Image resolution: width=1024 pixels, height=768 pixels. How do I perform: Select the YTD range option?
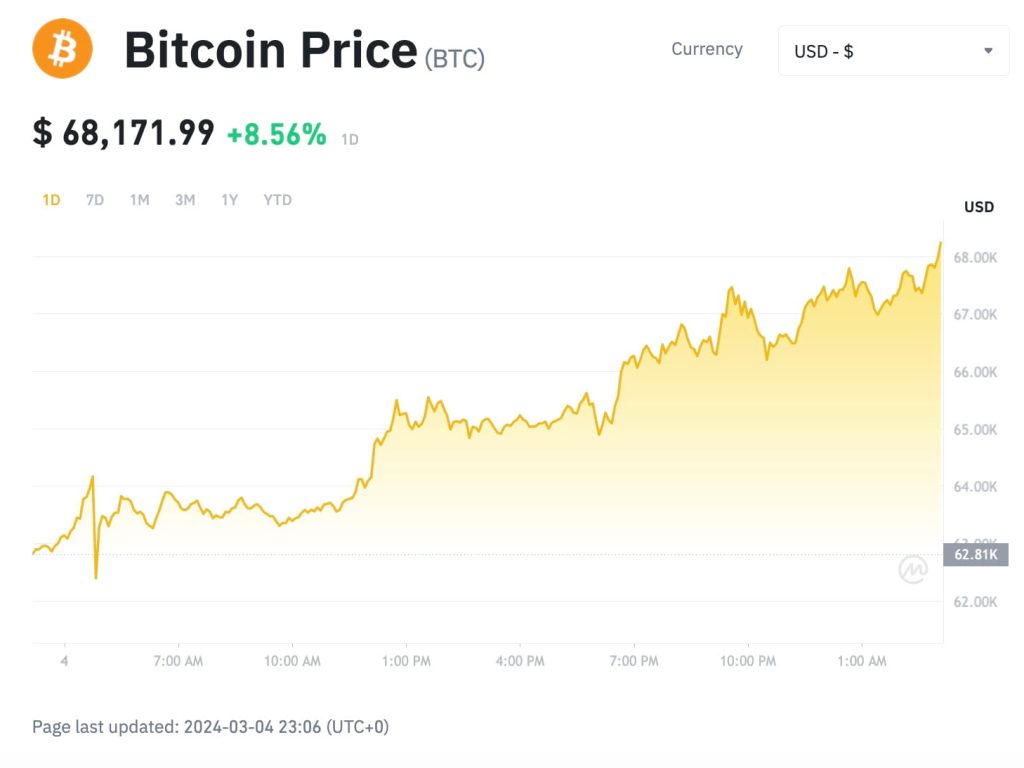pyautogui.click(x=277, y=200)
